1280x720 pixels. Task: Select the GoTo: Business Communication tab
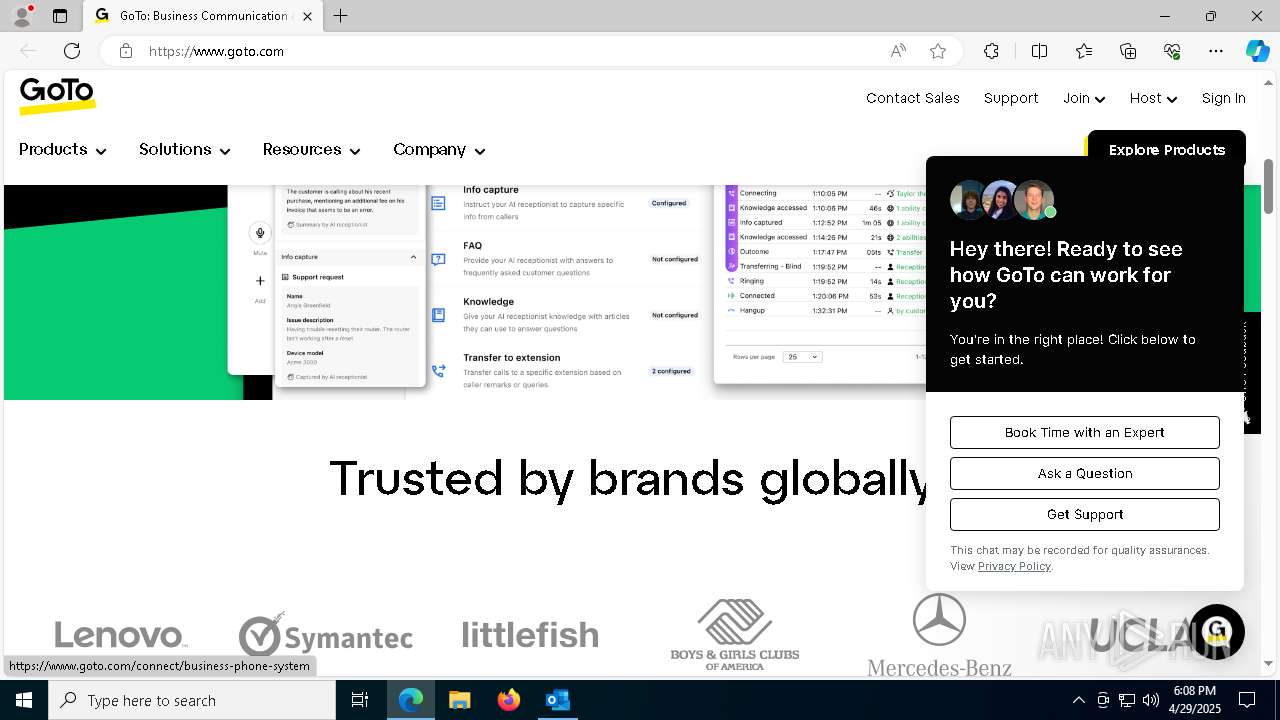203,16
